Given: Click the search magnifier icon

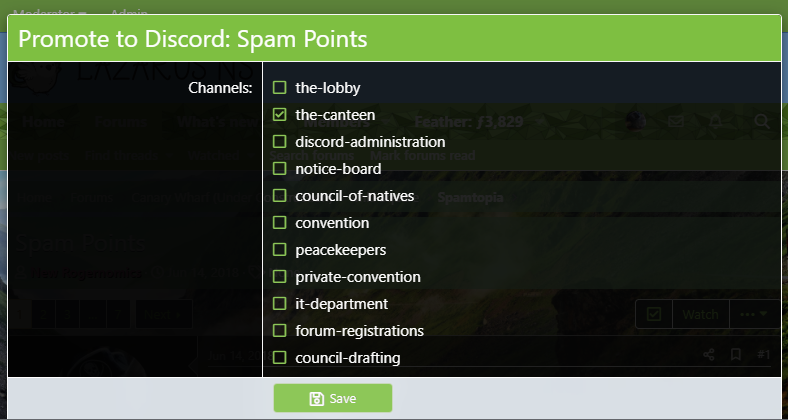Looking at the screenshot, I should click(762, 122).
